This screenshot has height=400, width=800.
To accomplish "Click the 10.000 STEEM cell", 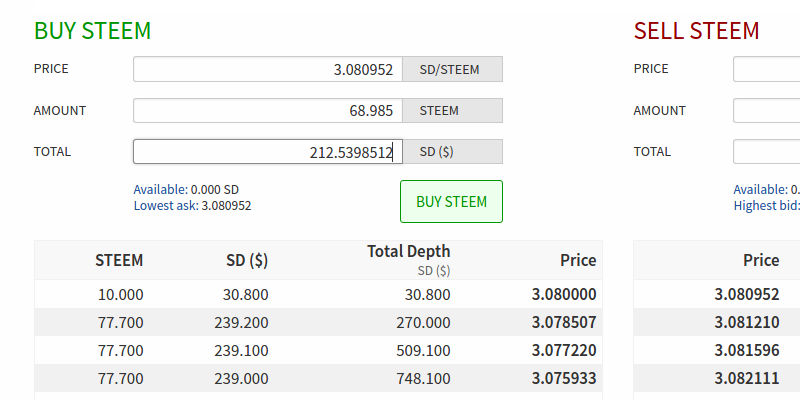I will click(121, 294).
